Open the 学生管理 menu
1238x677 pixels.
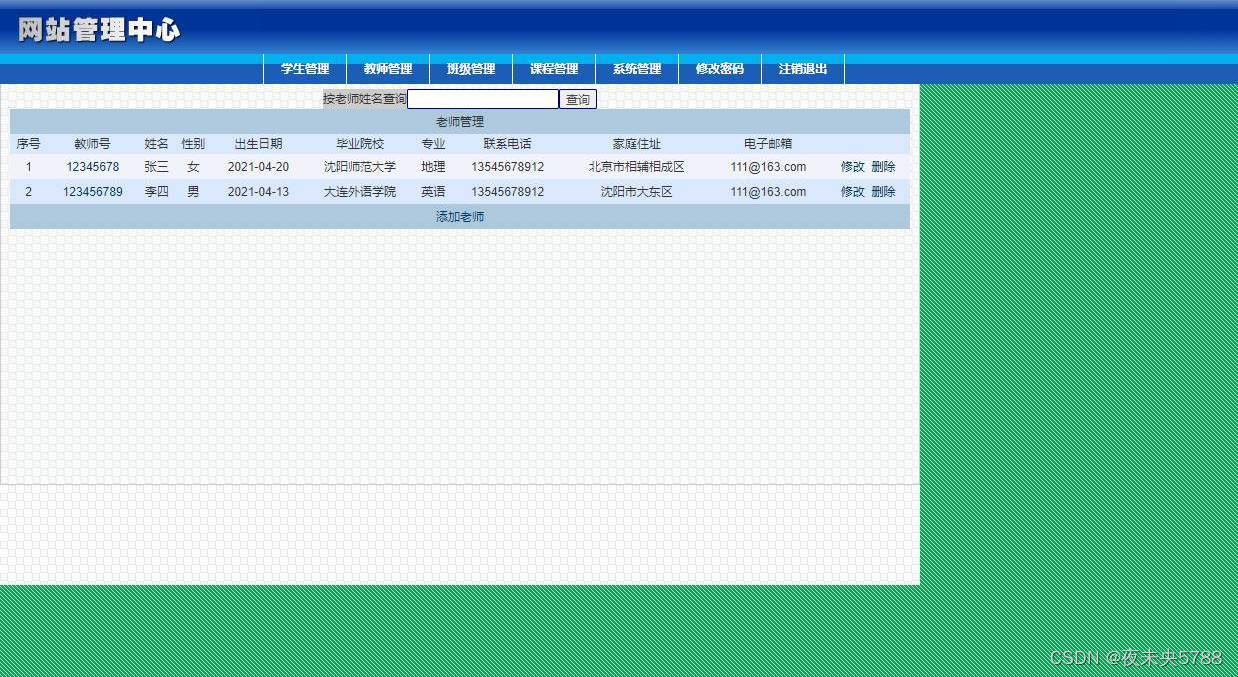click(305, 69)
